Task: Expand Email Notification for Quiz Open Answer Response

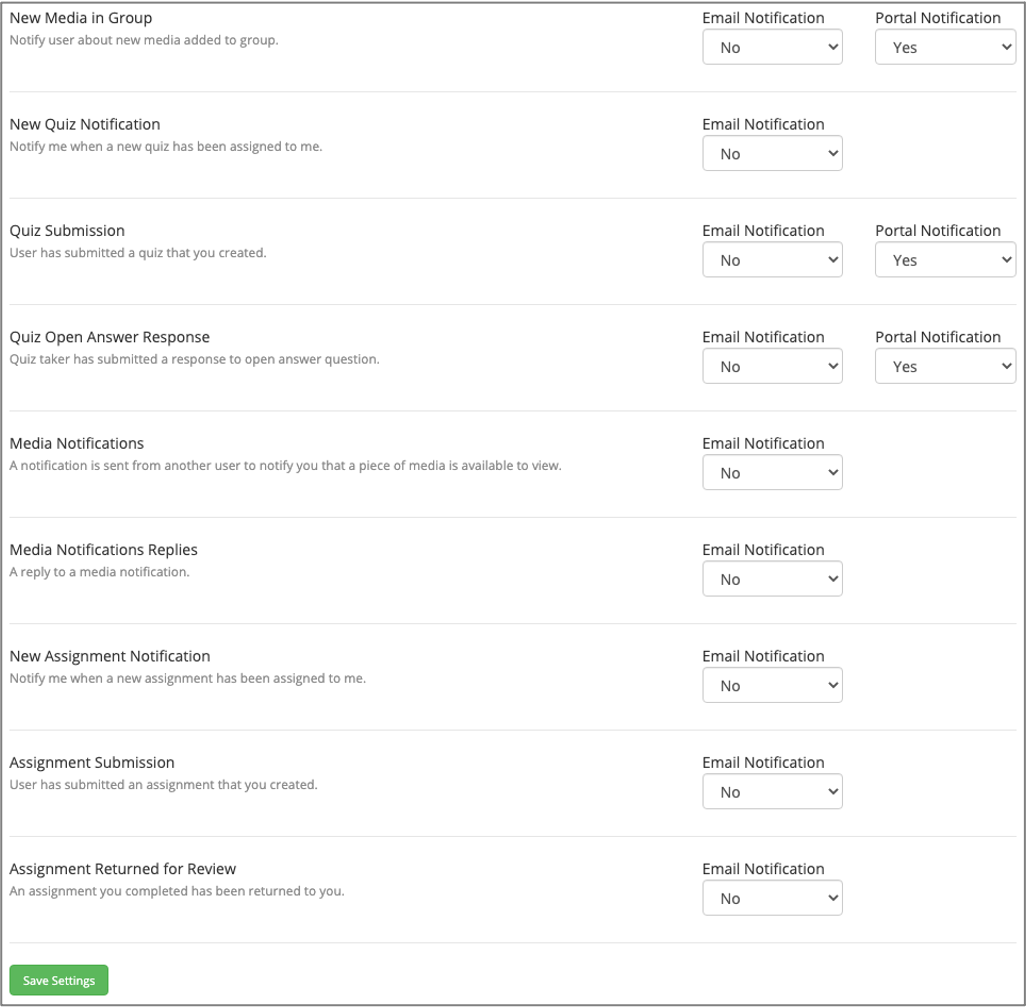Action: coord(772,367)
